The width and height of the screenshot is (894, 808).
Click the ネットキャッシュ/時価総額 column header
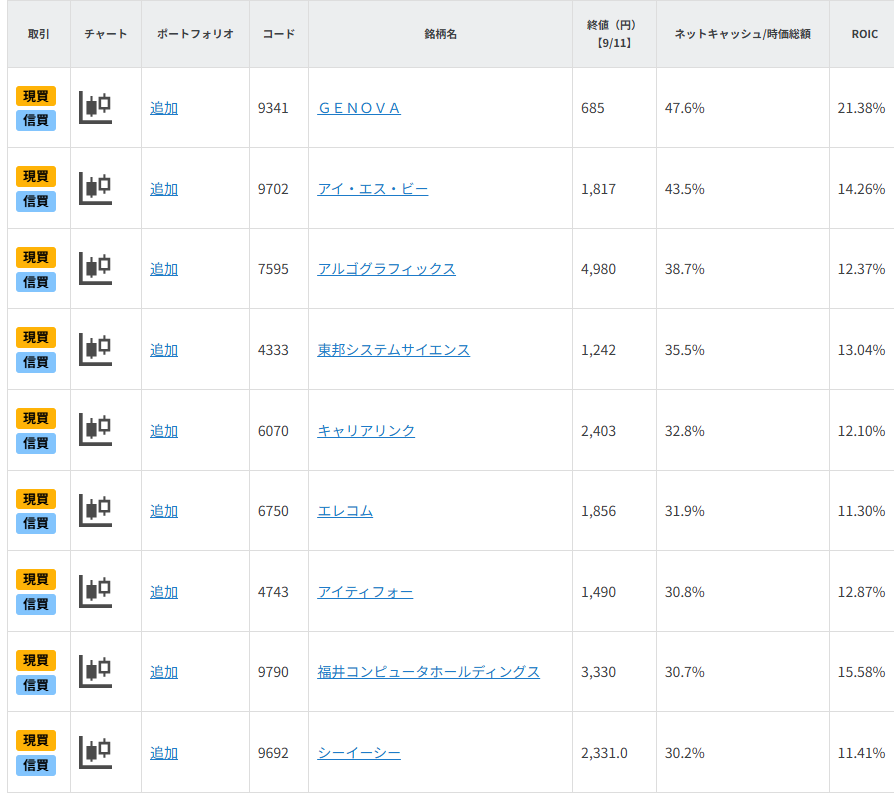(x=742, y=34)
